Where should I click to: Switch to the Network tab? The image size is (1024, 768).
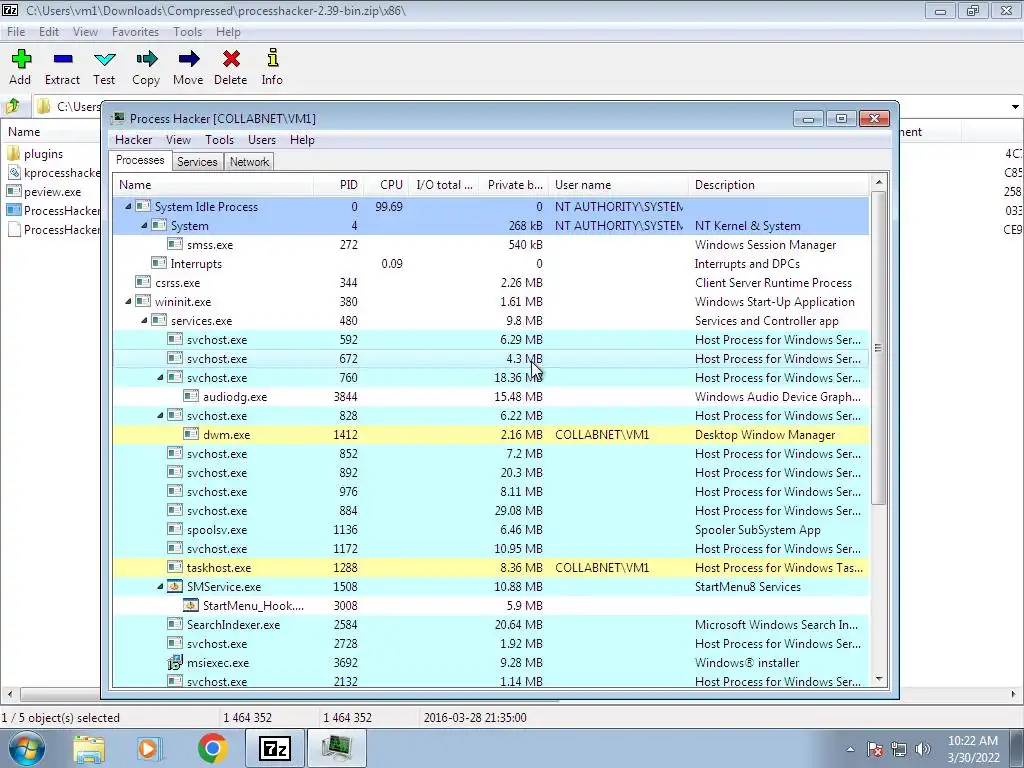click(x=249, y=162)
